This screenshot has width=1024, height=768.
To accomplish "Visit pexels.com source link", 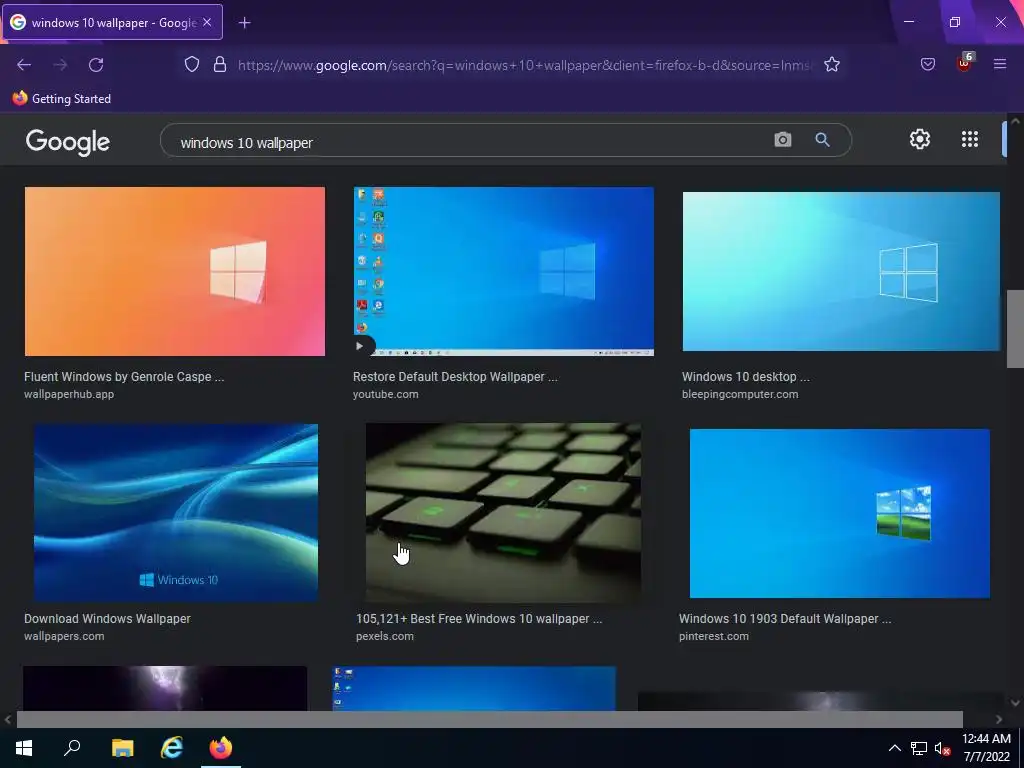I will point(385,636).
